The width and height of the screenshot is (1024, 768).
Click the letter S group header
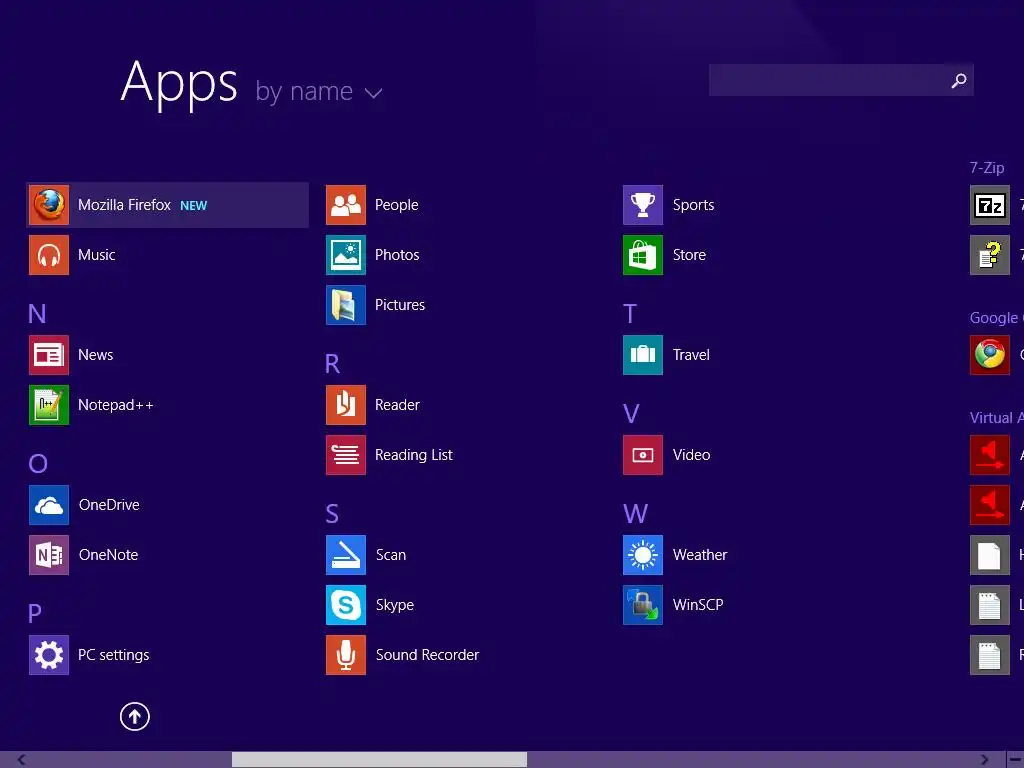pyautogui.click(x=332, y=514)
